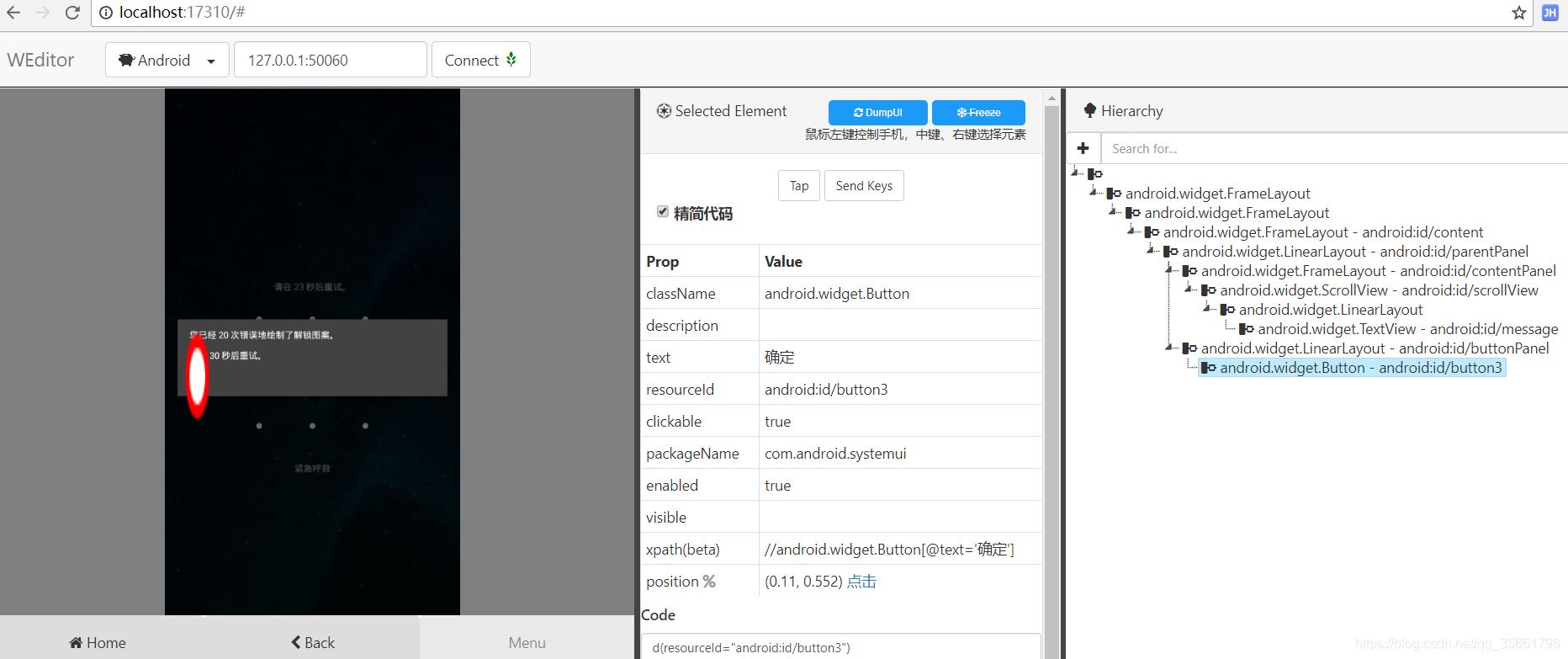The width and height of the screenshot is (1568, 659).
Task: Open the Android platform dropdown
Action: point(167,60)
